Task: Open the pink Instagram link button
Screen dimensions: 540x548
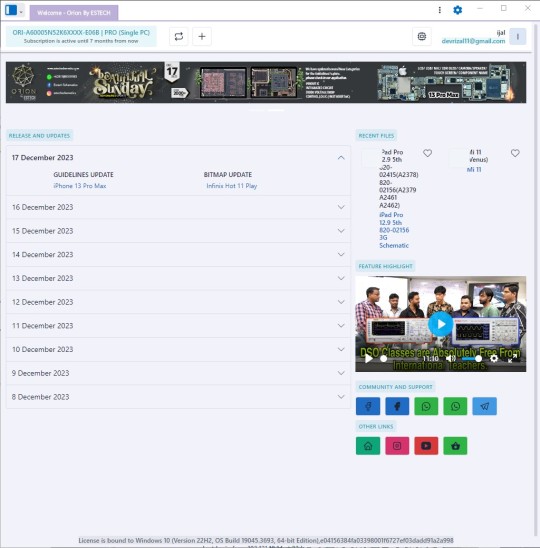Action: 397,446
